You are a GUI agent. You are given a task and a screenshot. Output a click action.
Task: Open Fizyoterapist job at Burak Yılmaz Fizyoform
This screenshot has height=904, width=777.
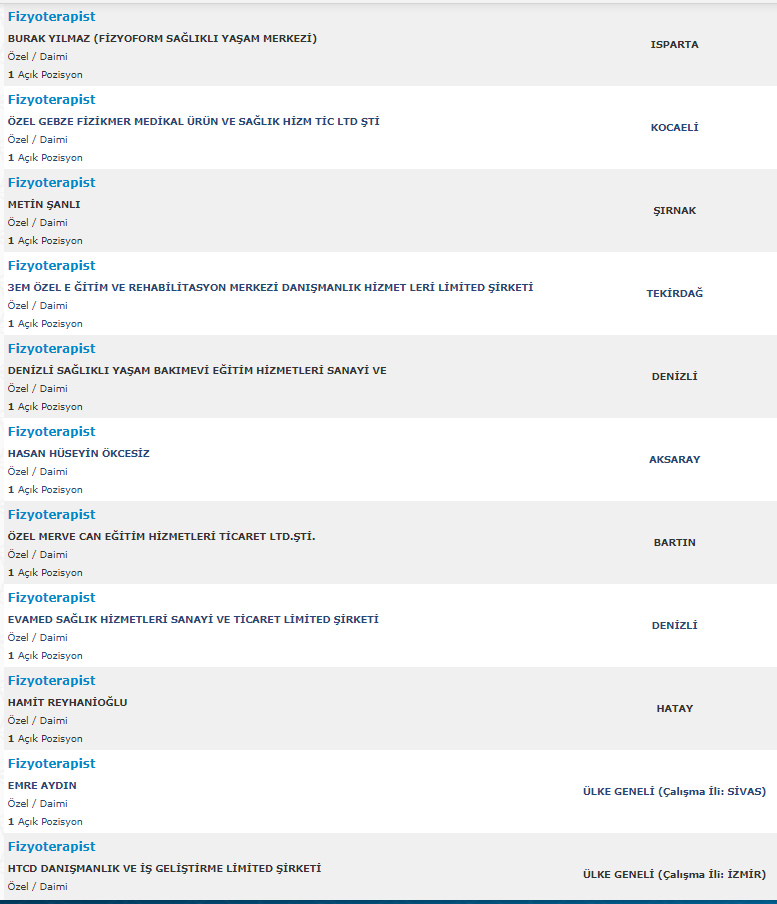[x=51, y=17]
